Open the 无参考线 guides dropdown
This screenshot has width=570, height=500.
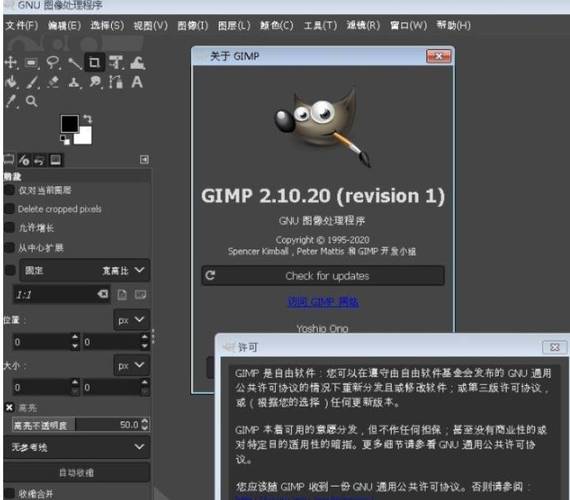click(x=77, y=447)
